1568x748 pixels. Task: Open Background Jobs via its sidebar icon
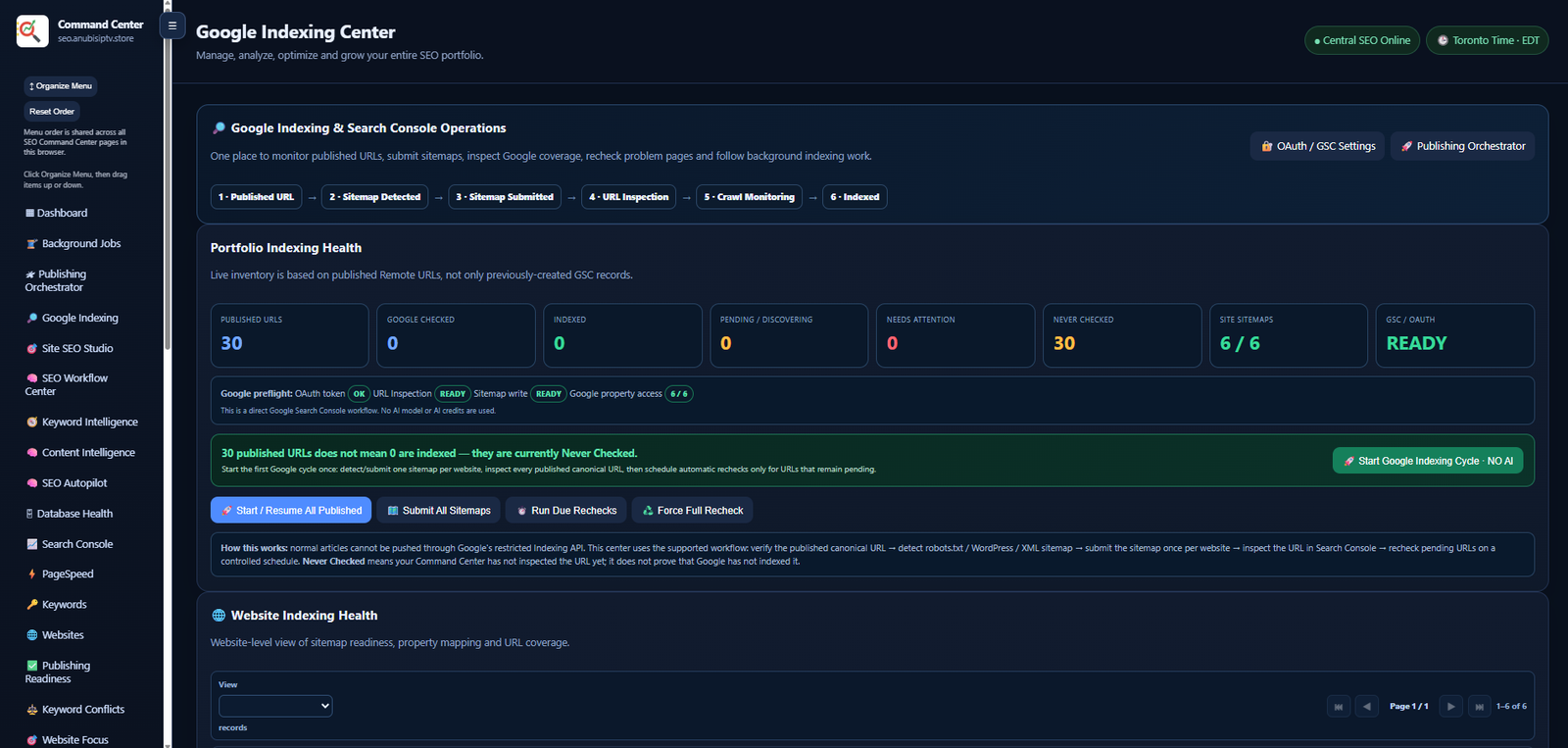[31, 244]
